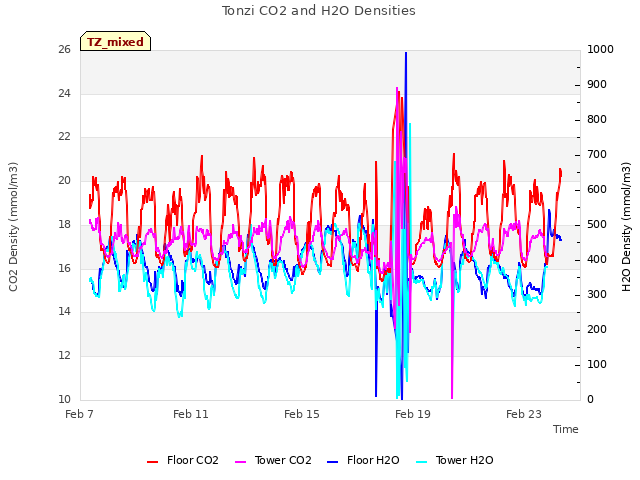
Task: Click the 10 value on left axis
Action: tap(64, 399)
